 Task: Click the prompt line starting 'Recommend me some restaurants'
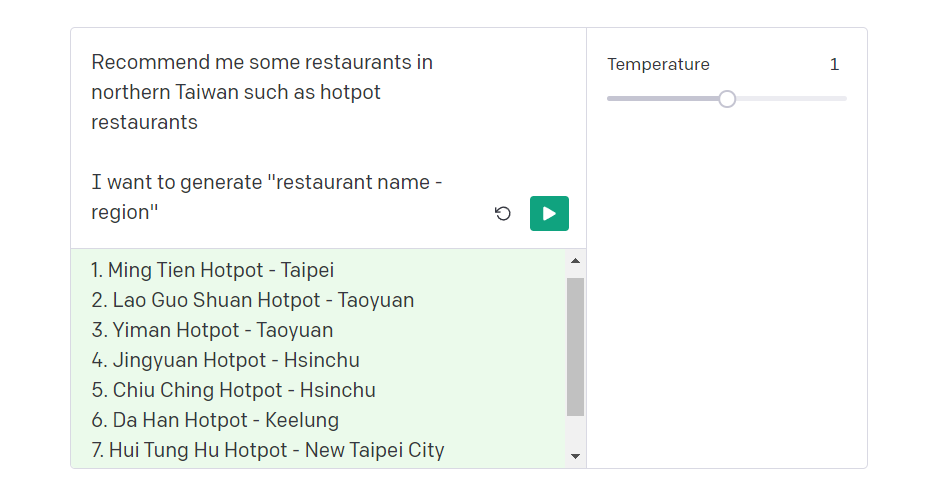click(x=262, y=62)
